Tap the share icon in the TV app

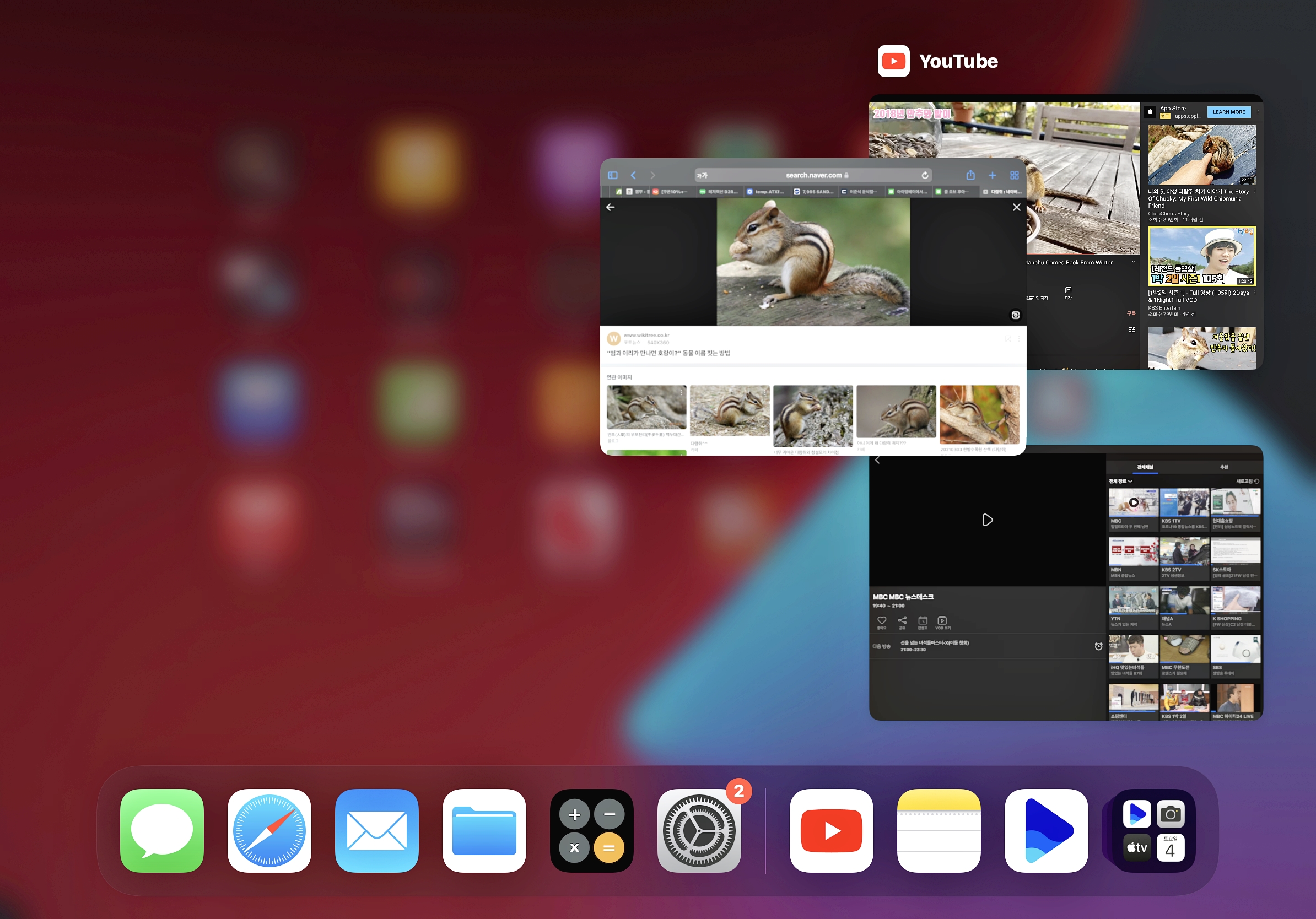(902, 621)
